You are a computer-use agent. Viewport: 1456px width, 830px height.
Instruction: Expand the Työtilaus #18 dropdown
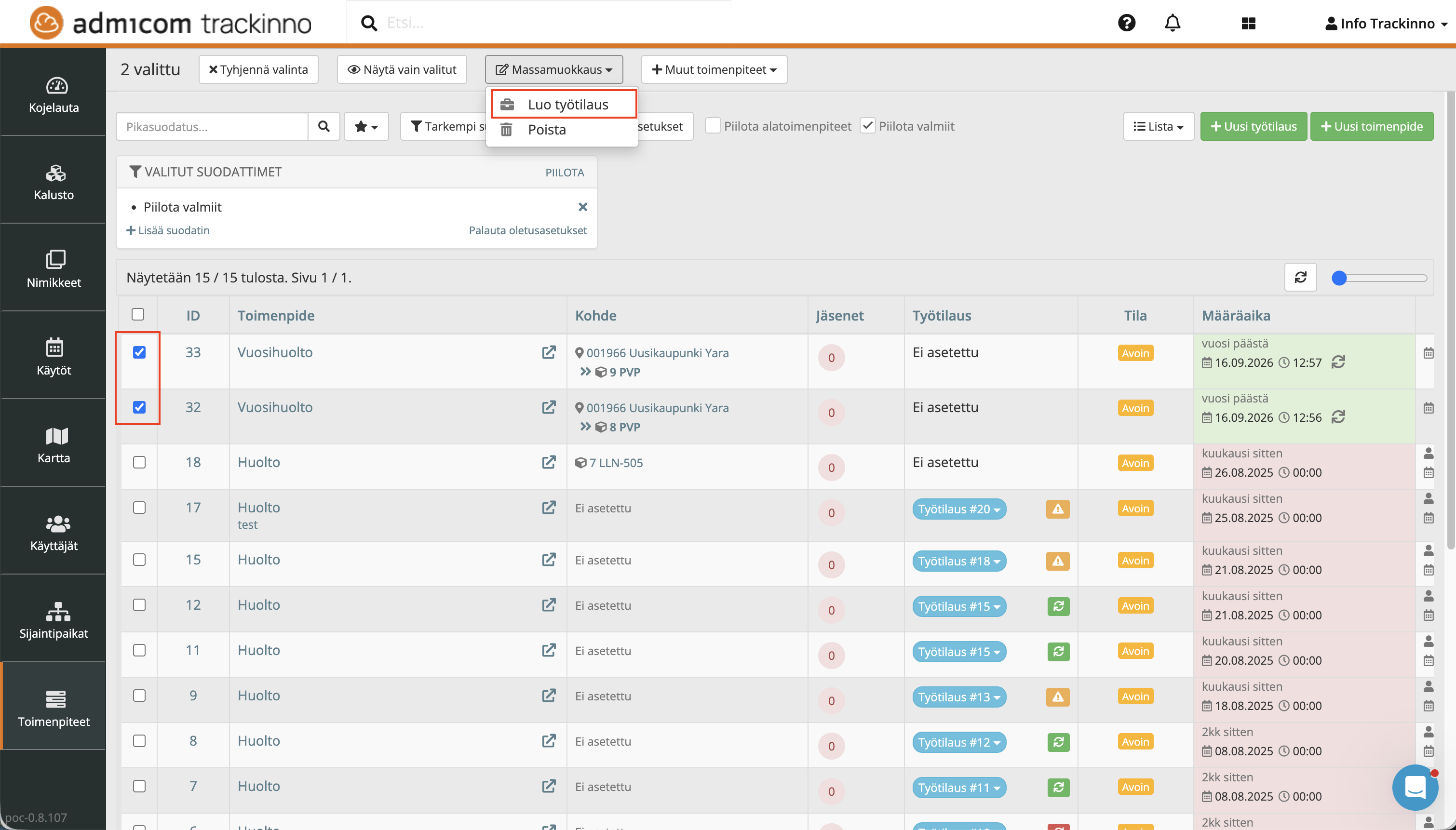(x=959, y=561)
